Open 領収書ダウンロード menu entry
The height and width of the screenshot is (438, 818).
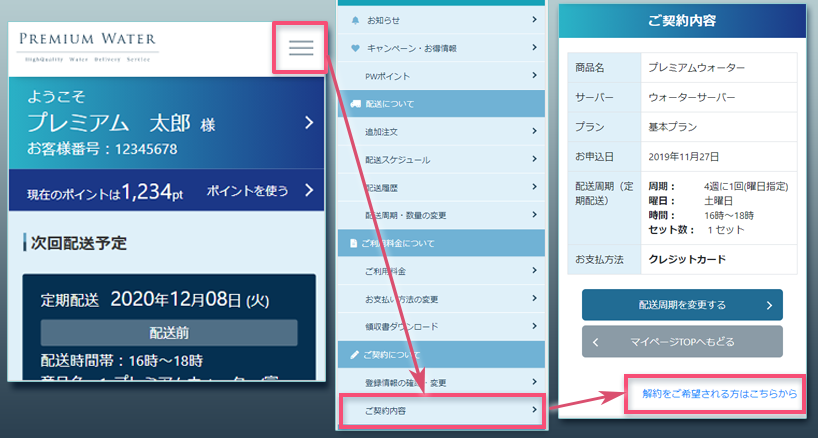pyautogui.click(x=441, y=327)
